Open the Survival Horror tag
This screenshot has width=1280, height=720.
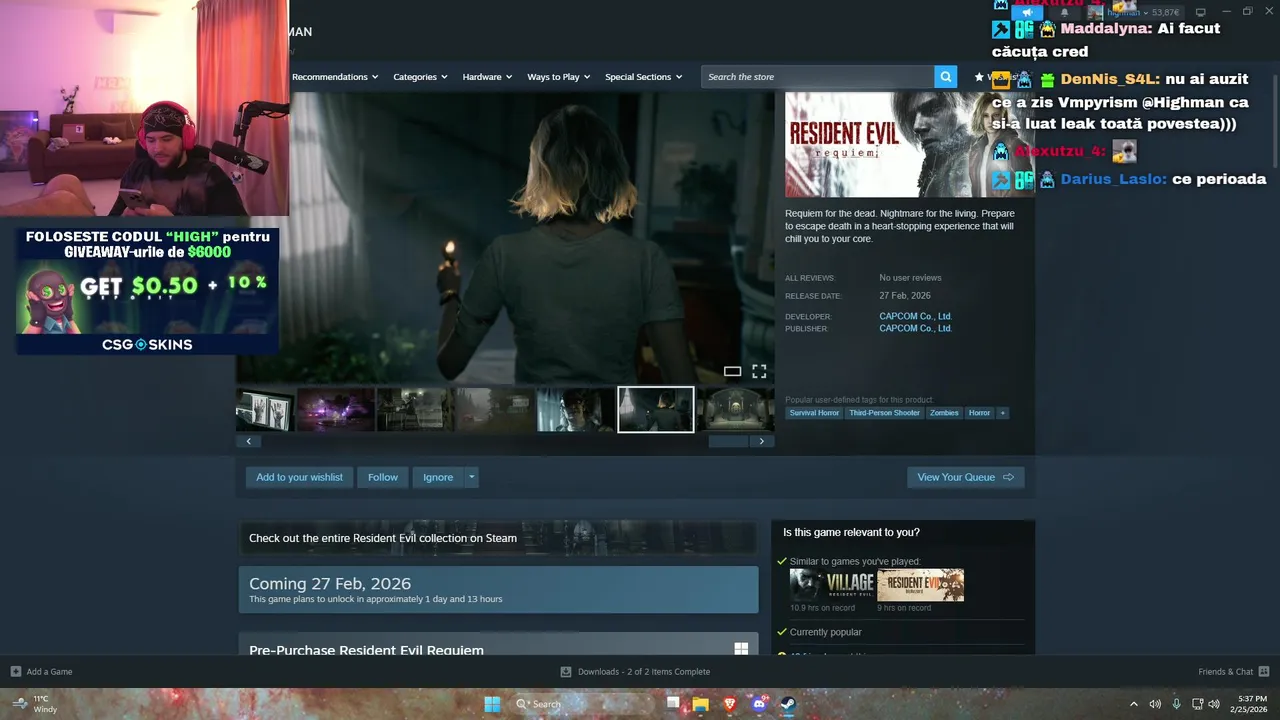pyautogui.click(x=814, y=413)
